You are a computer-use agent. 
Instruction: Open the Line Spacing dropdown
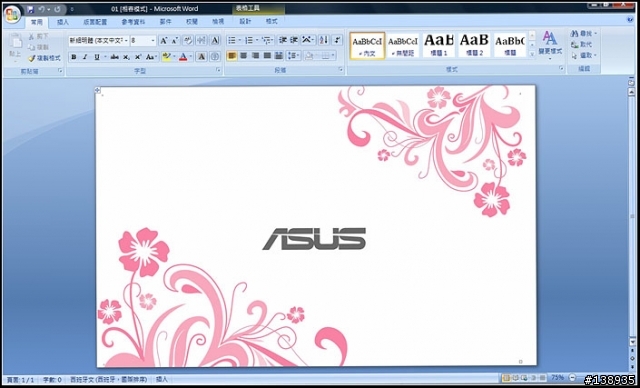293,56
